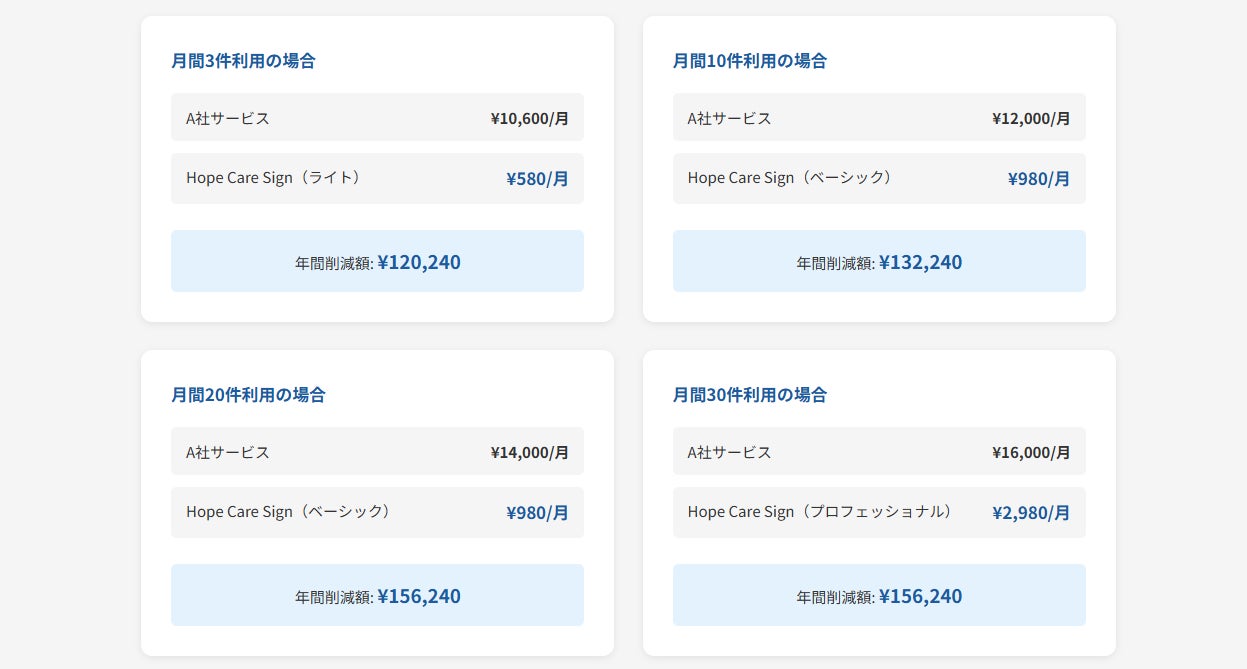
Task: Click Hope Care Sign（ベーシック） in the 10件 card
Action: point(790,178)
